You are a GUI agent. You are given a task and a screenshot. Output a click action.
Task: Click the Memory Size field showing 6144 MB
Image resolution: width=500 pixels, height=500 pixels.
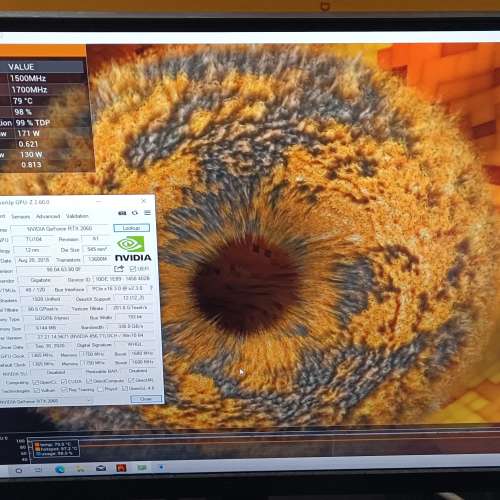tap(46, 328)
